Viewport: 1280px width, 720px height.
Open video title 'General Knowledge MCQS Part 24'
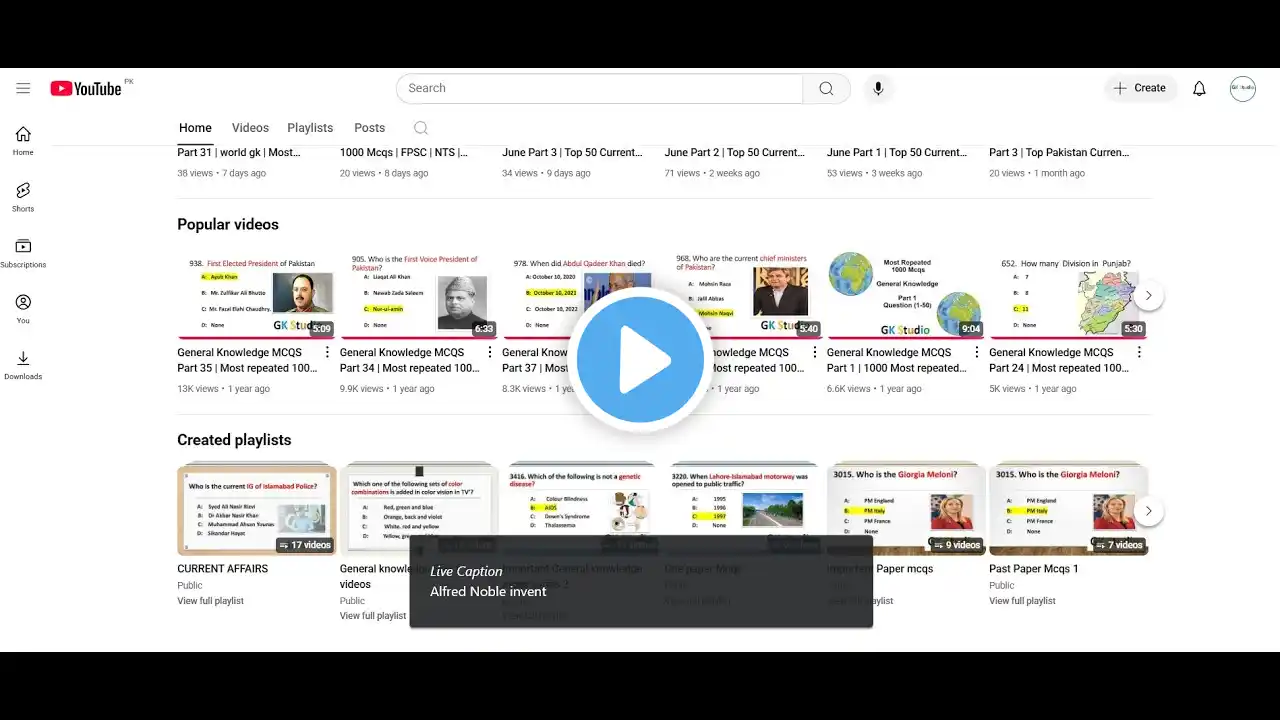point(1059,360)
